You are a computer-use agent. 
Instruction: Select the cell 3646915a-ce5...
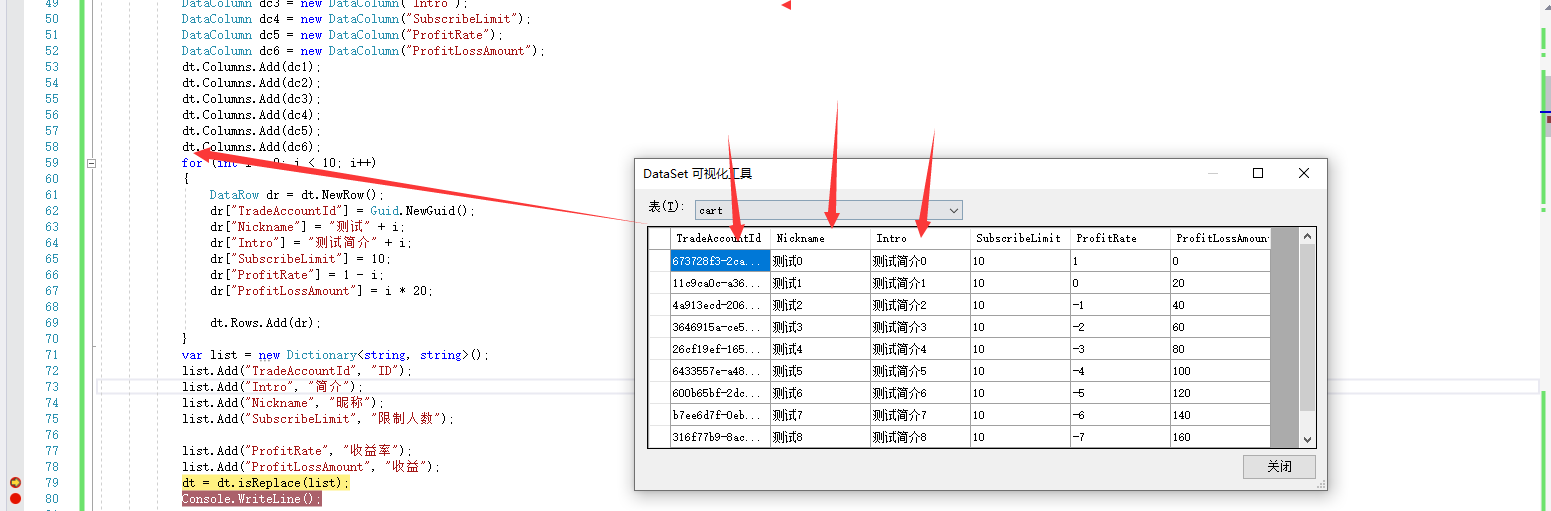[x=720, y=327]
